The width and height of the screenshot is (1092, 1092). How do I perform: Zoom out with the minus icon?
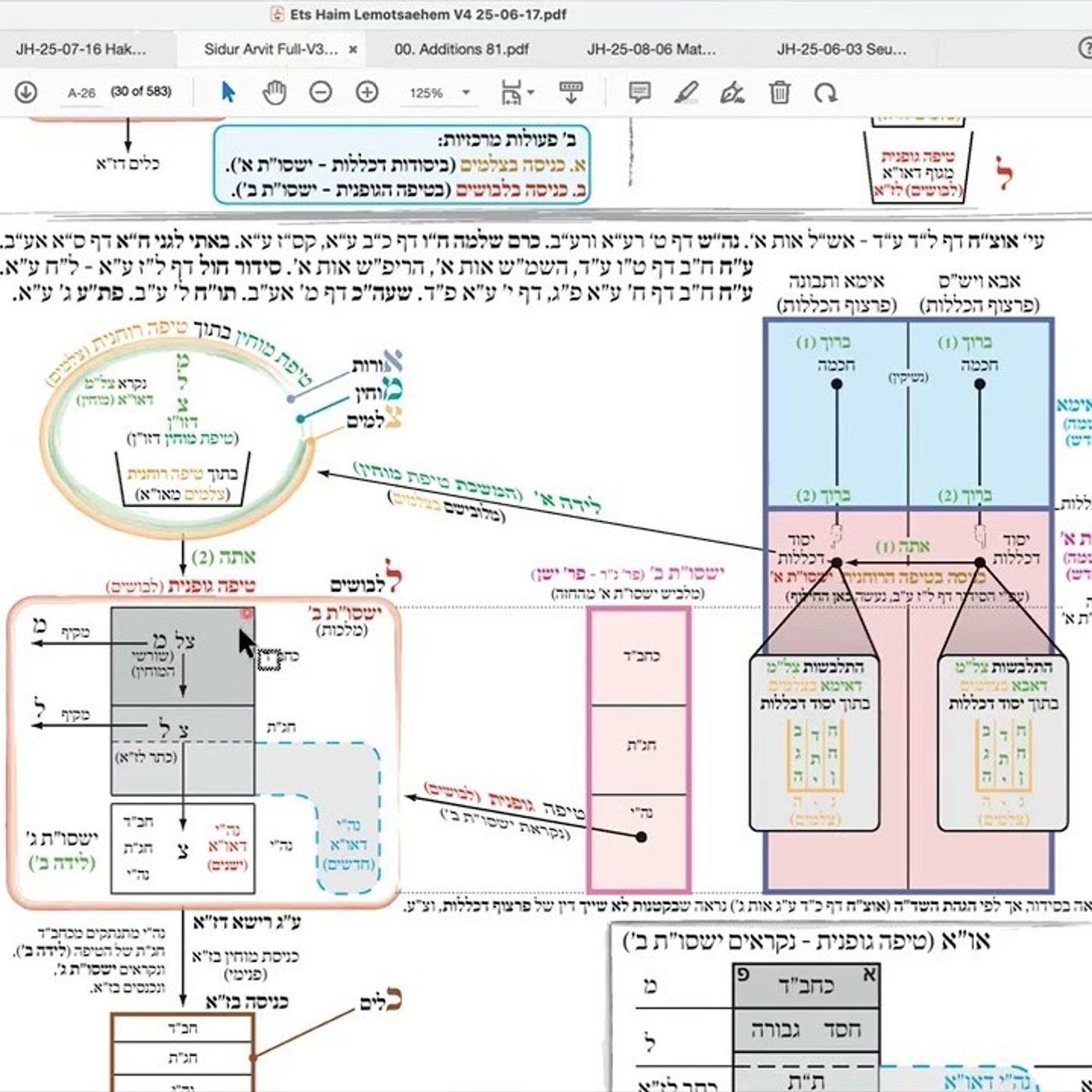[321, 92]
